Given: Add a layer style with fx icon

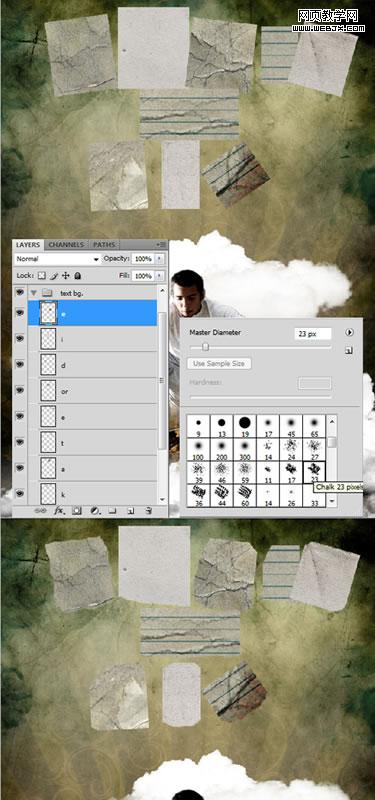Looking at the screenshot, I should coord(60,510).
